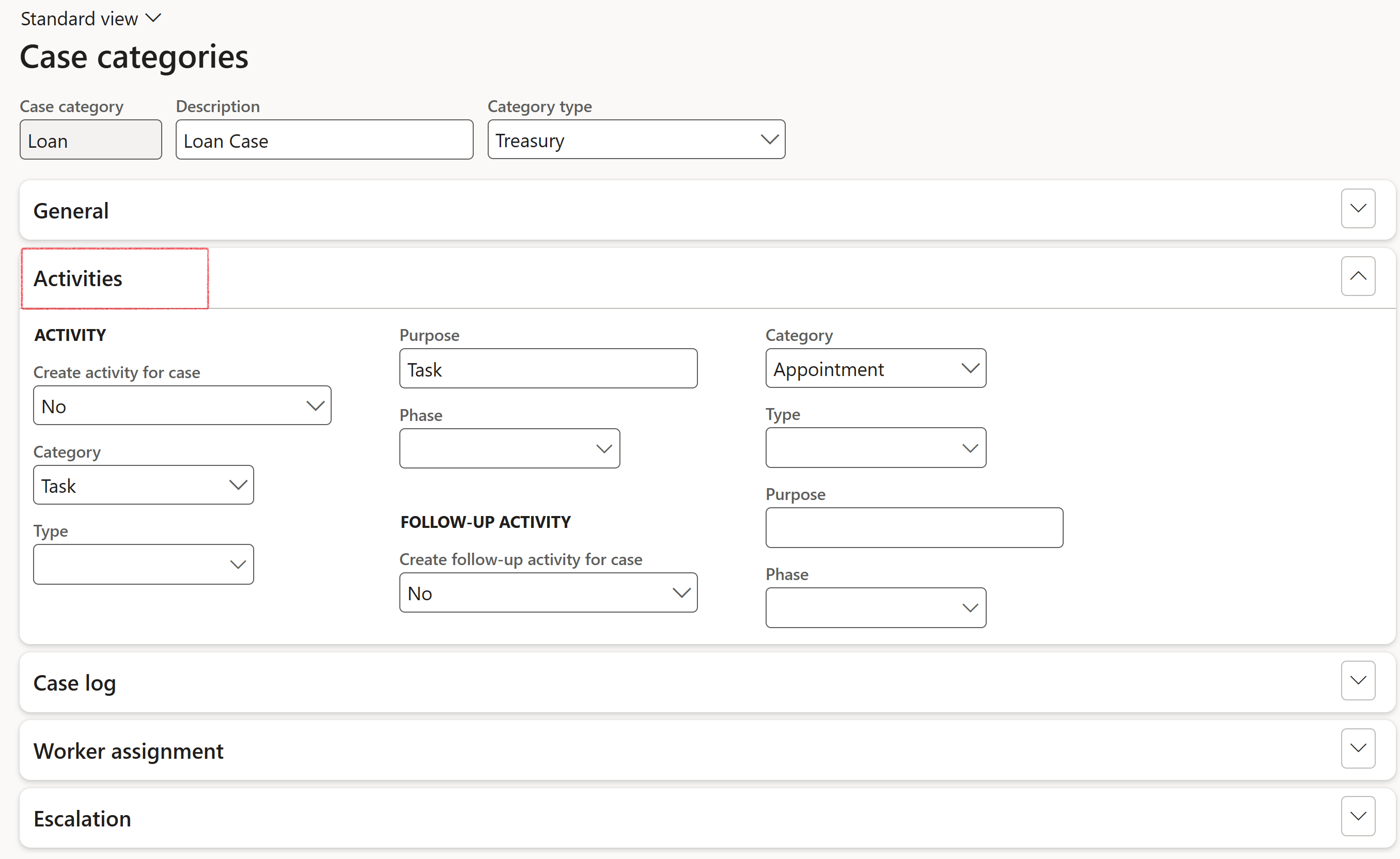Open the activity Type dropdown under Task

[143, 564]
